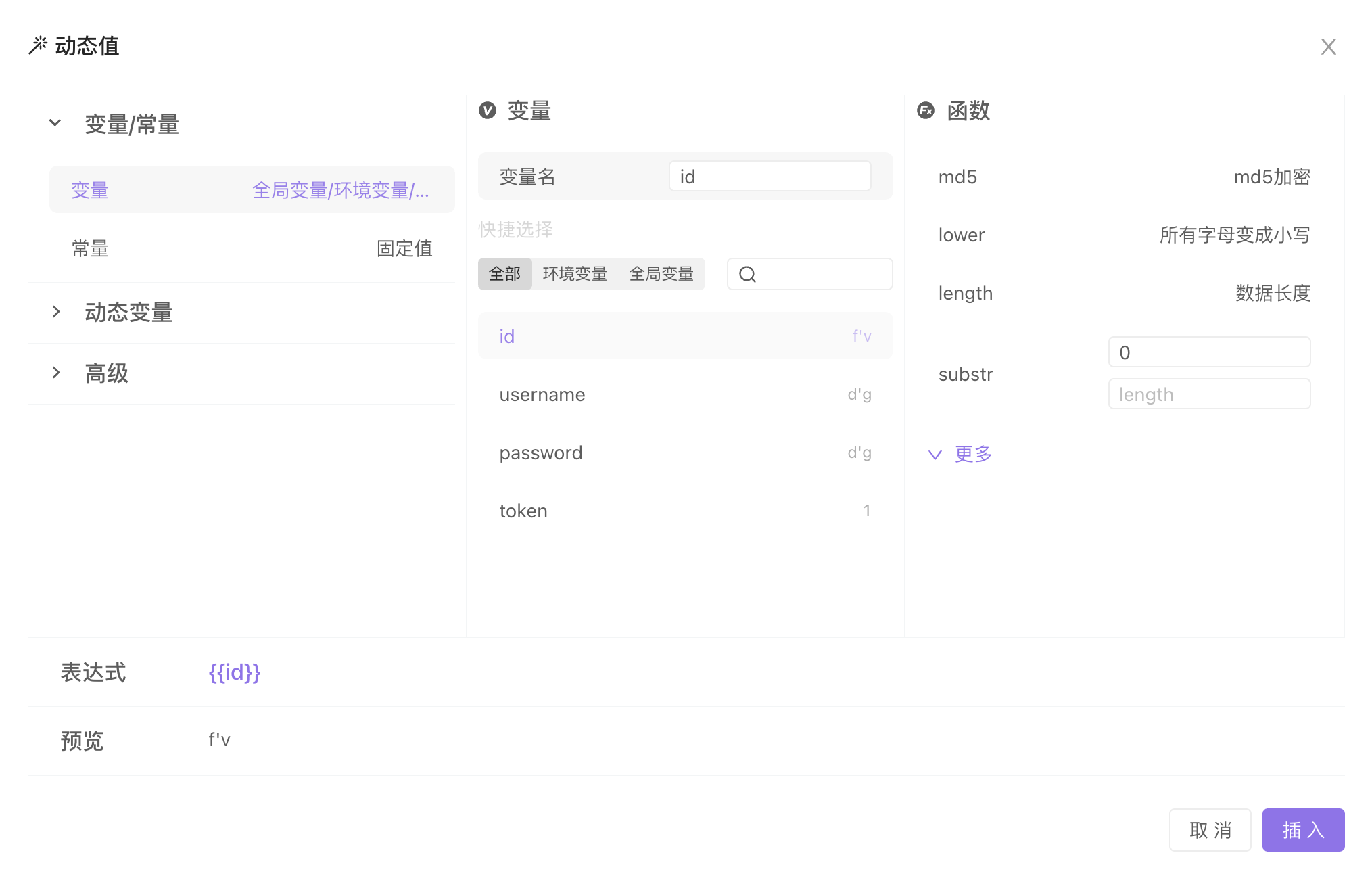Viewport: 1372px width, 878px height.
Task: Switch to 全局变量 filter tab
Action: (x=661, y=274)
